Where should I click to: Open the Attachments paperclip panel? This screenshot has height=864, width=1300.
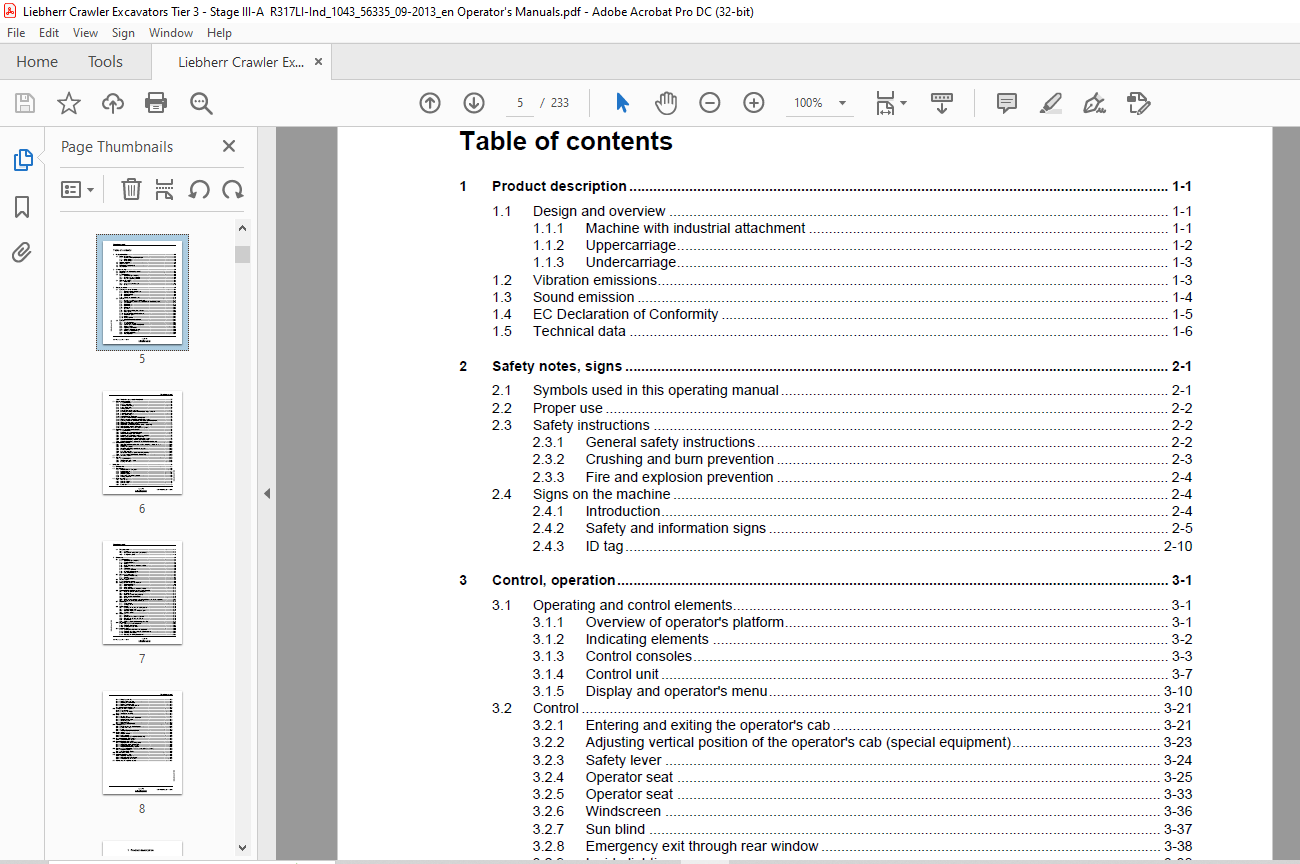tap(22, 252)
